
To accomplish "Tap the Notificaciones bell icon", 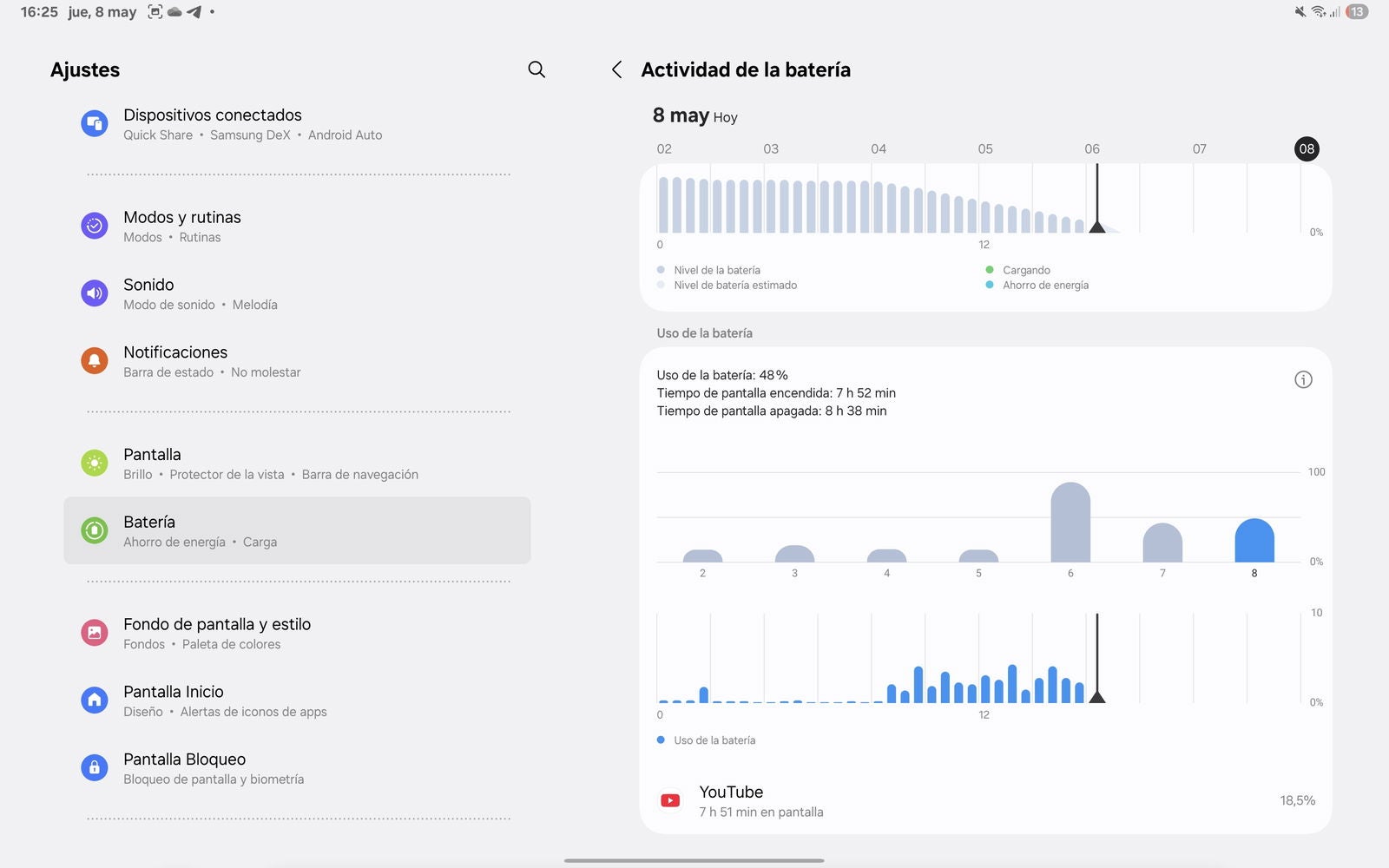I will [95, 361].
